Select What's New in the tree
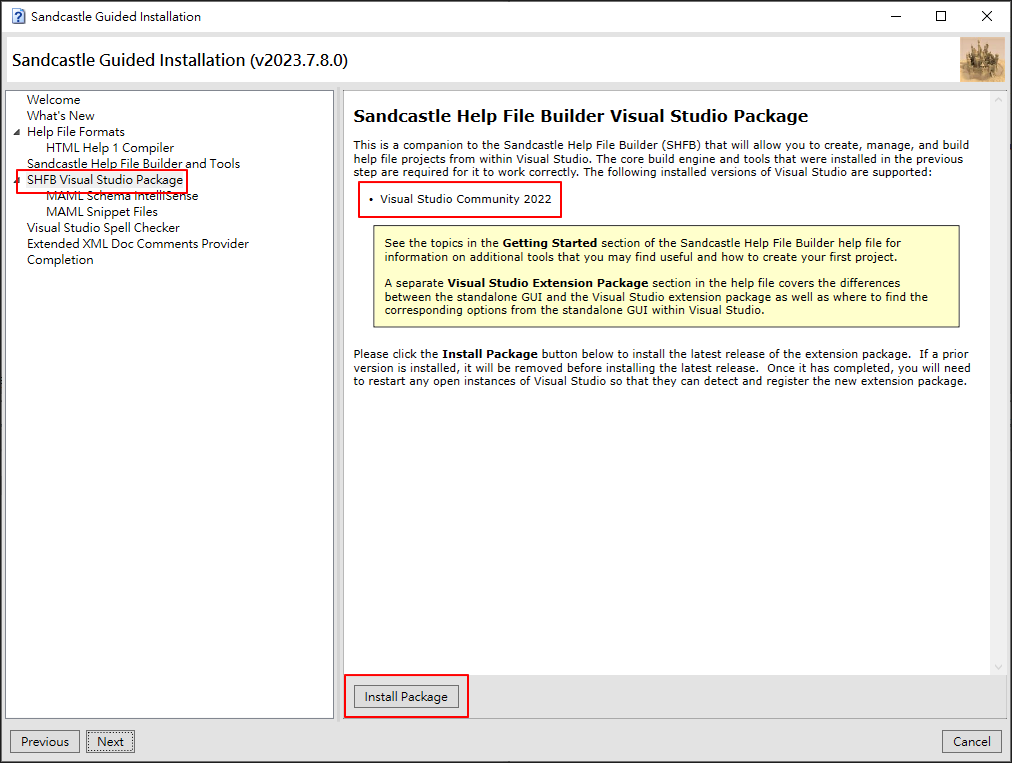This screenshot has width=1012, height=763. [x=61, y=116]
